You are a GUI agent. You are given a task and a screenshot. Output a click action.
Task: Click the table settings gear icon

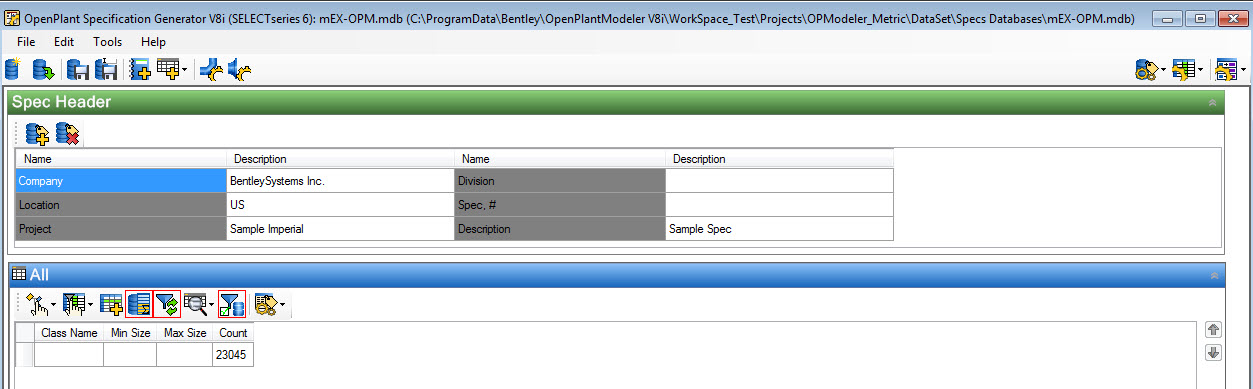(1184, 69)
